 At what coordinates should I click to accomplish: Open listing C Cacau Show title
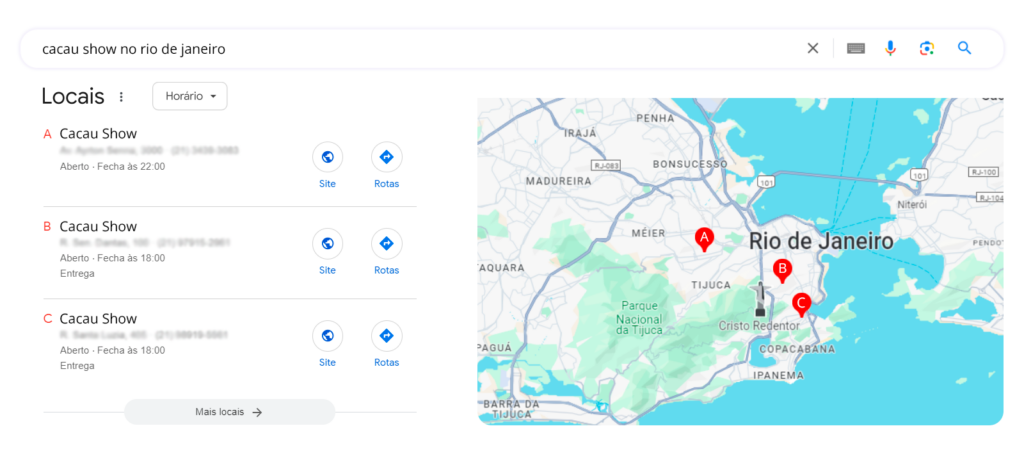pos(98,319)
